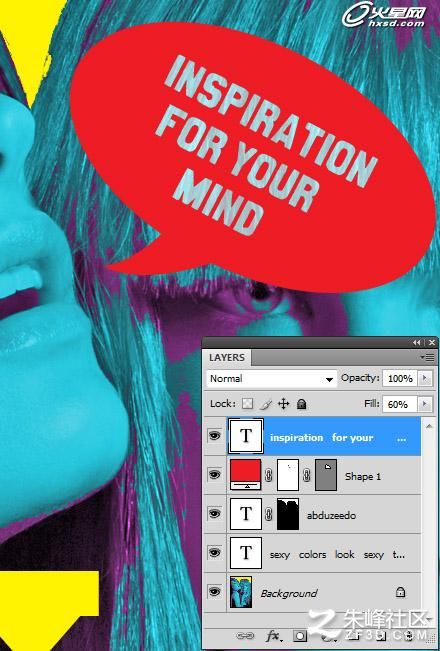Open the Normal blend mode dropdown
Screen dimensions: 440x651
click(271, 379)
